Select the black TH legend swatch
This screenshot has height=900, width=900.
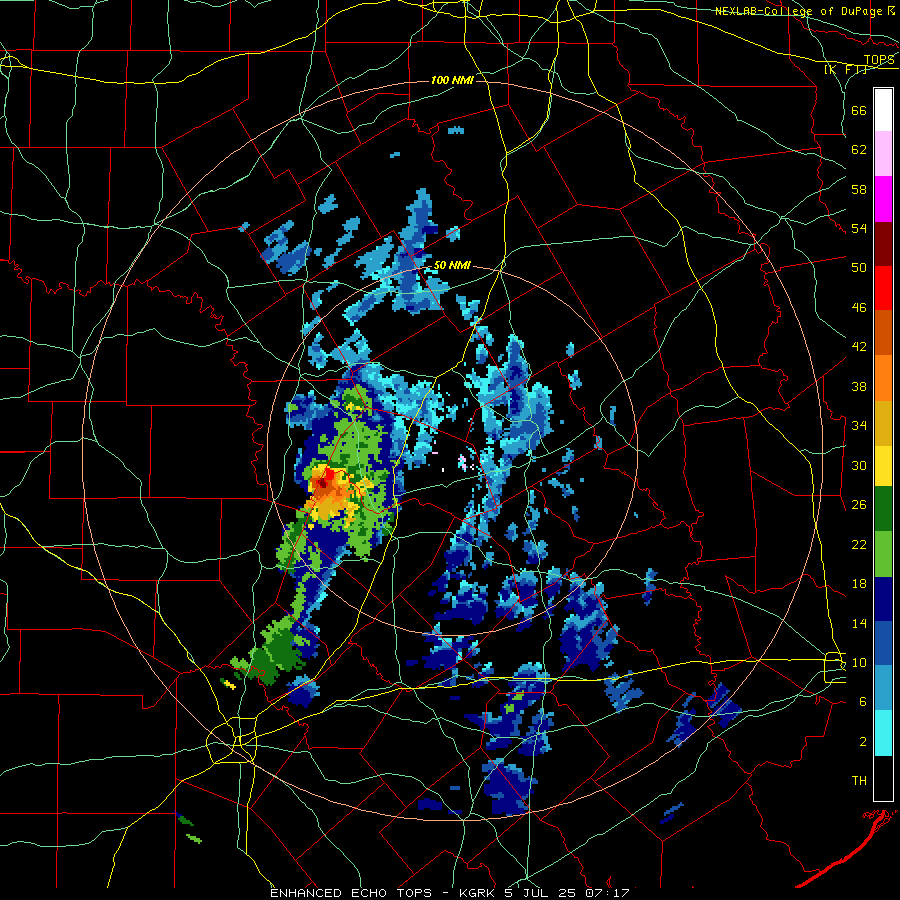tap(883, 778)
